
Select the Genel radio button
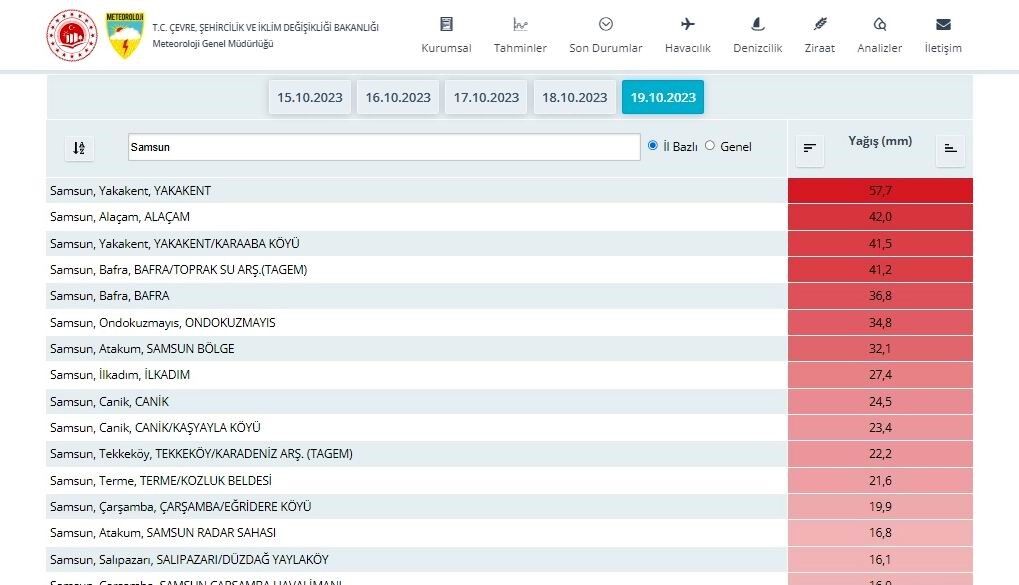[x=710, y=146]
